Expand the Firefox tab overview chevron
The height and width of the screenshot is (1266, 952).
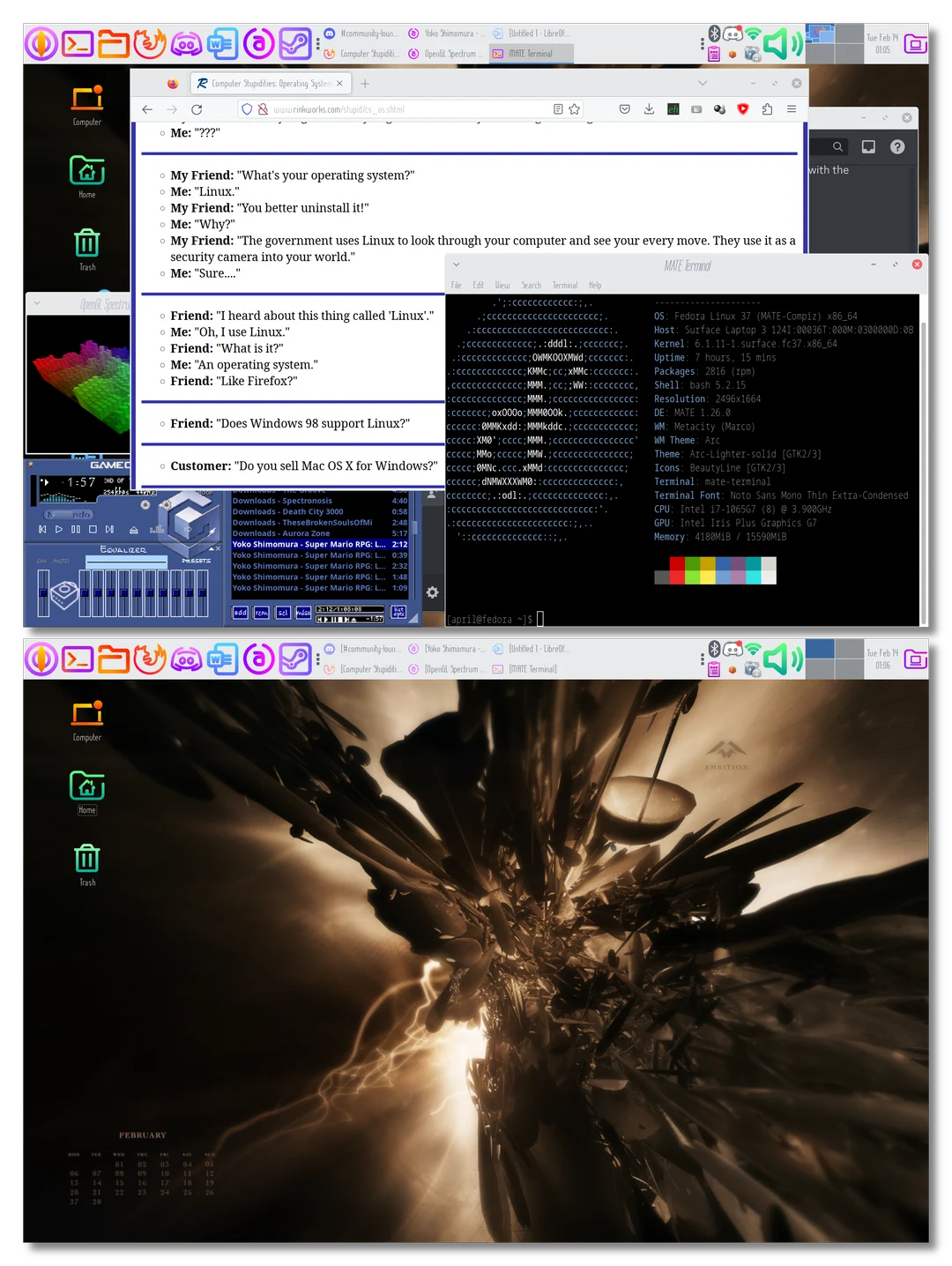tap(703, 83)
